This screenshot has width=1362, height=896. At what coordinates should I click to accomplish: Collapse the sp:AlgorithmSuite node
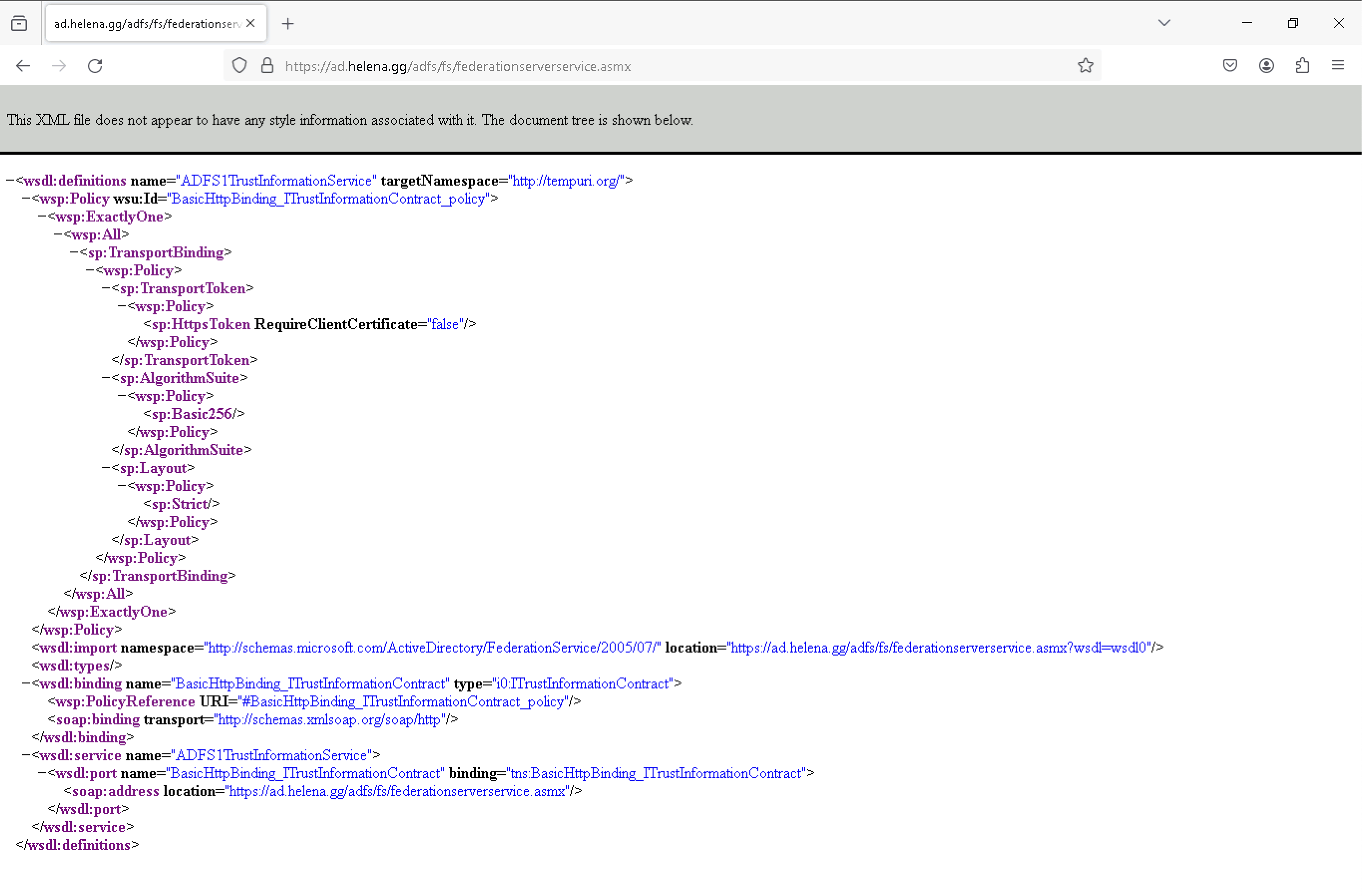[106, 378]
